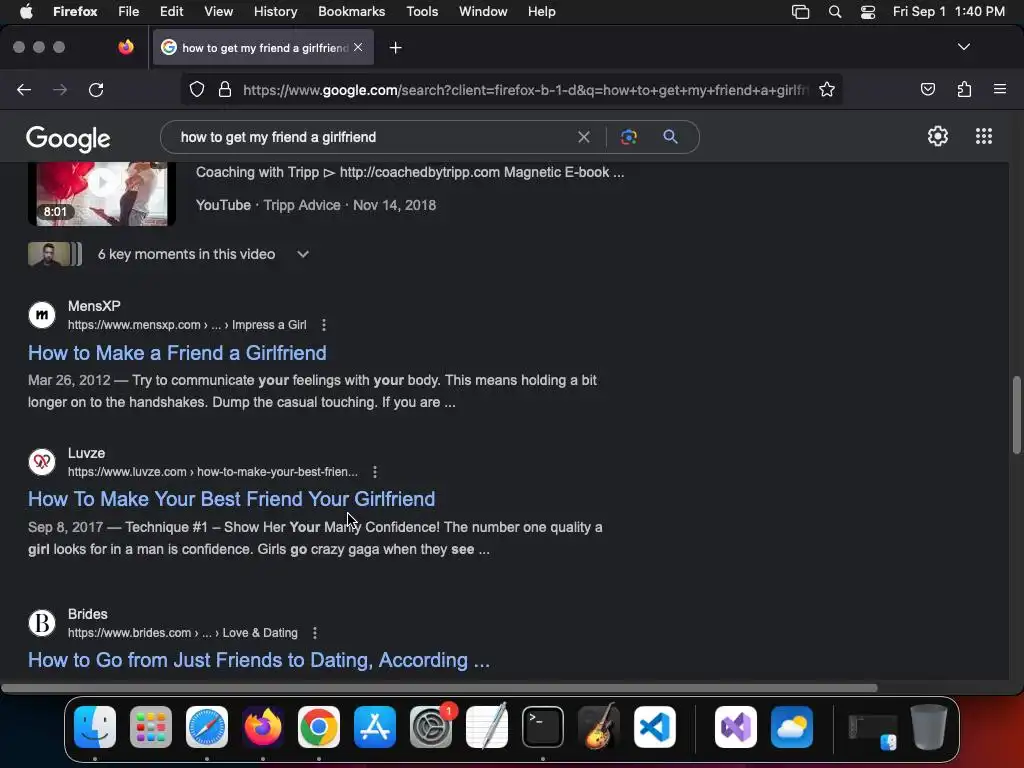
Task: Open the History menu
Action: 275,12
